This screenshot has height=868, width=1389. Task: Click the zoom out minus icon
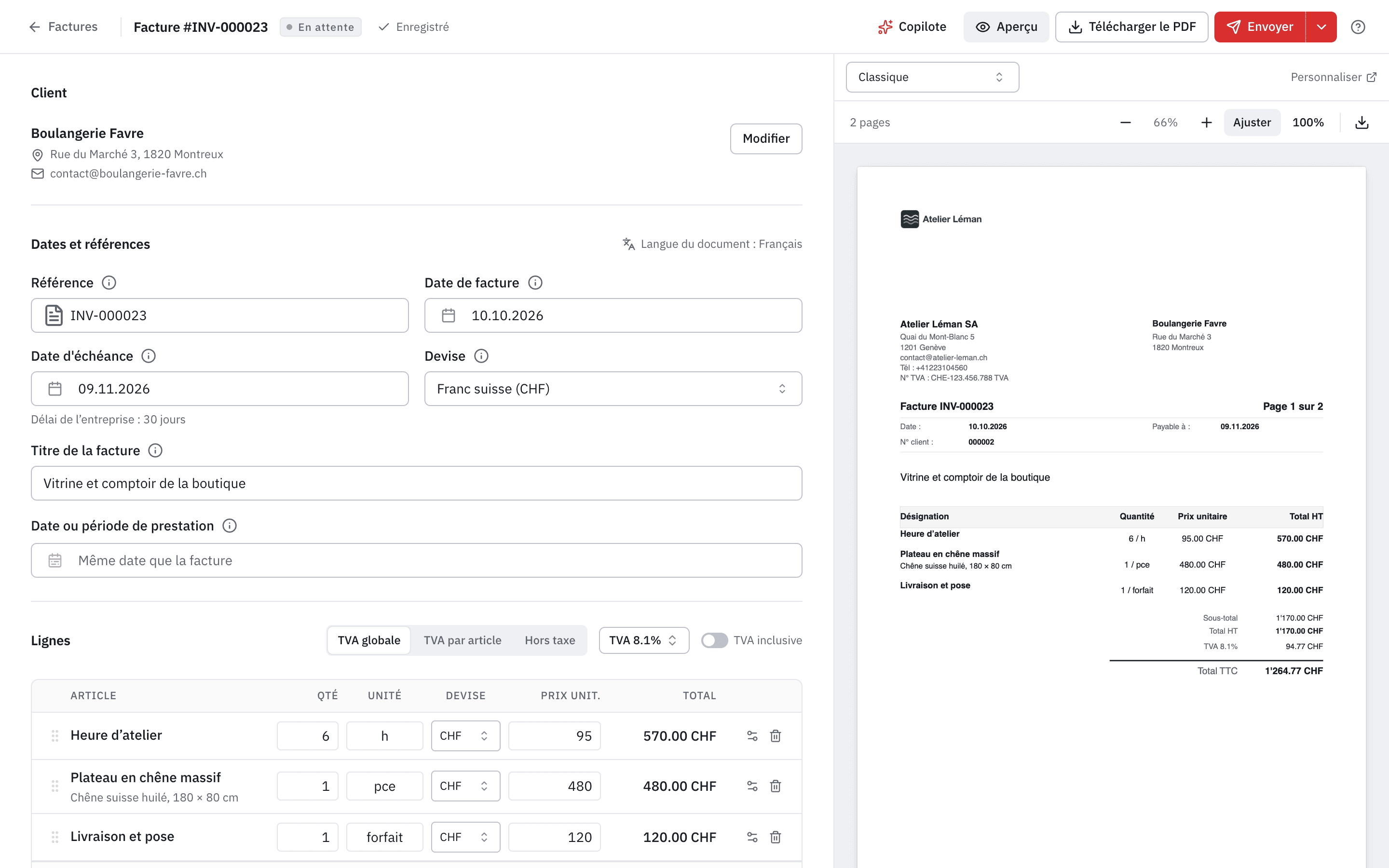click(1125, 122)
